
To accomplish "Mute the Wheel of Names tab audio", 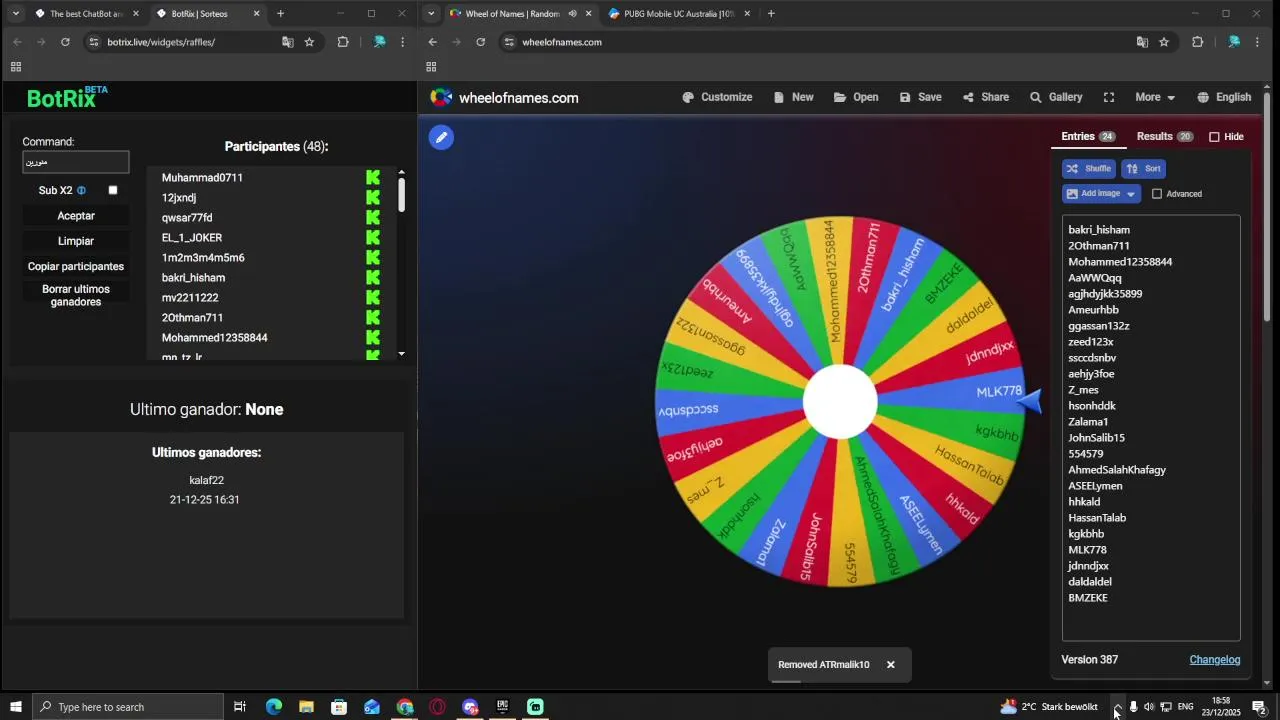I will point(572,14).
